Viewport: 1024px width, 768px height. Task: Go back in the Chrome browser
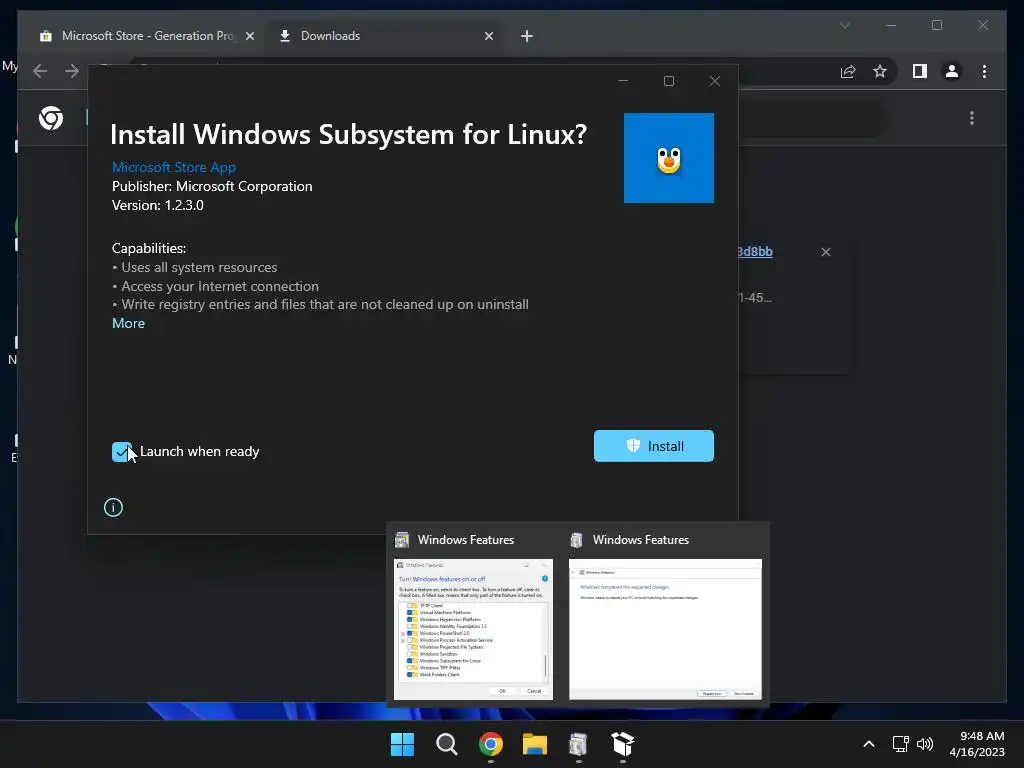coord(40,71)
